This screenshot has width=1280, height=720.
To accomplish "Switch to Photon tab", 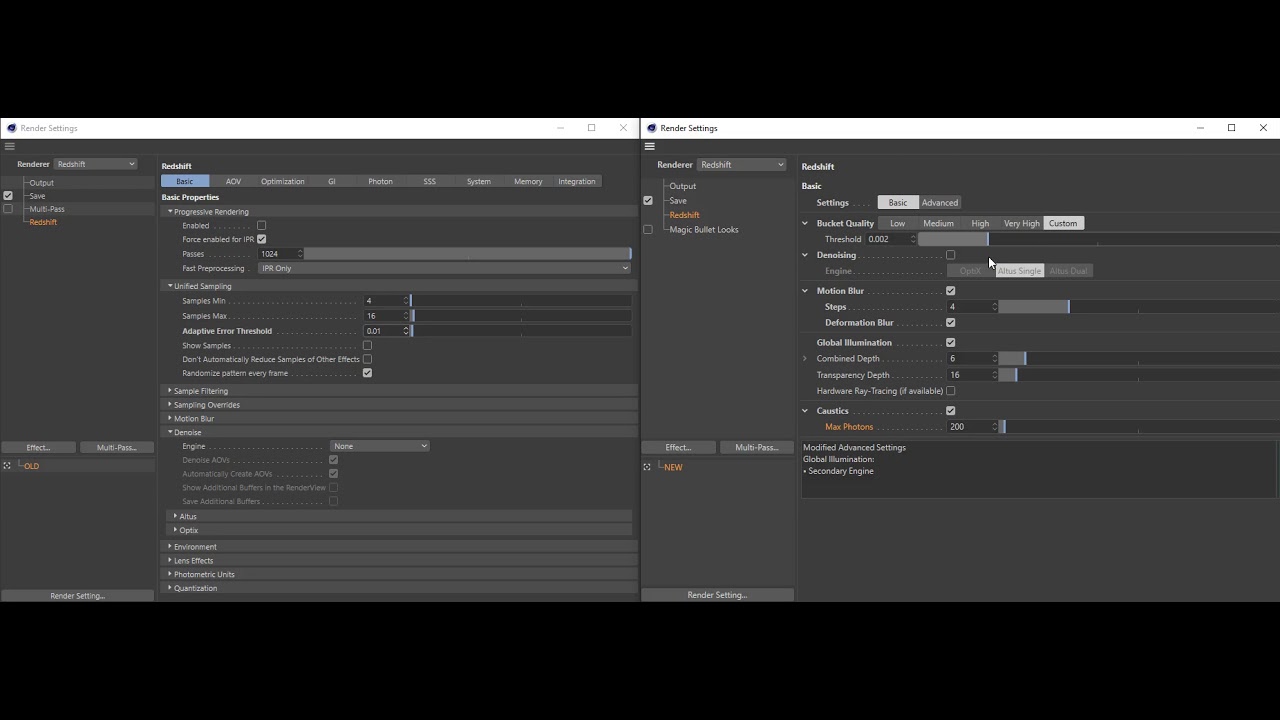I will pos(380,181).
